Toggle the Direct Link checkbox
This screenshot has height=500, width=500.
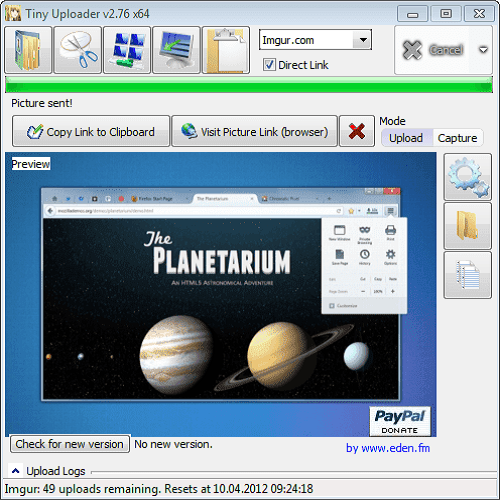tap(269, 65)
